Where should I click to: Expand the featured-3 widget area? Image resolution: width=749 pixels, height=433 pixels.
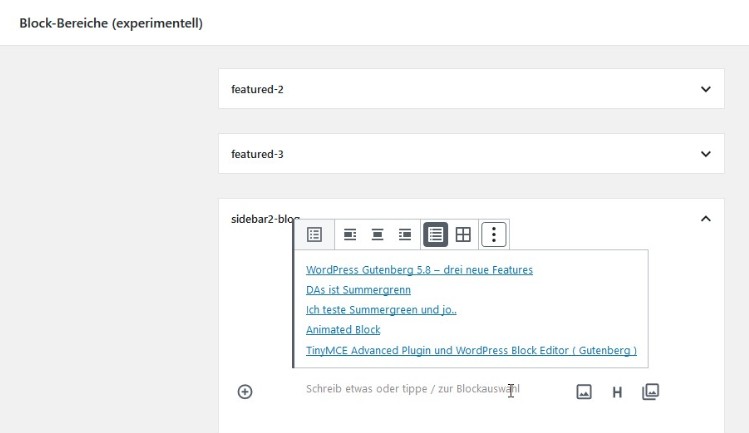[705, 154]
